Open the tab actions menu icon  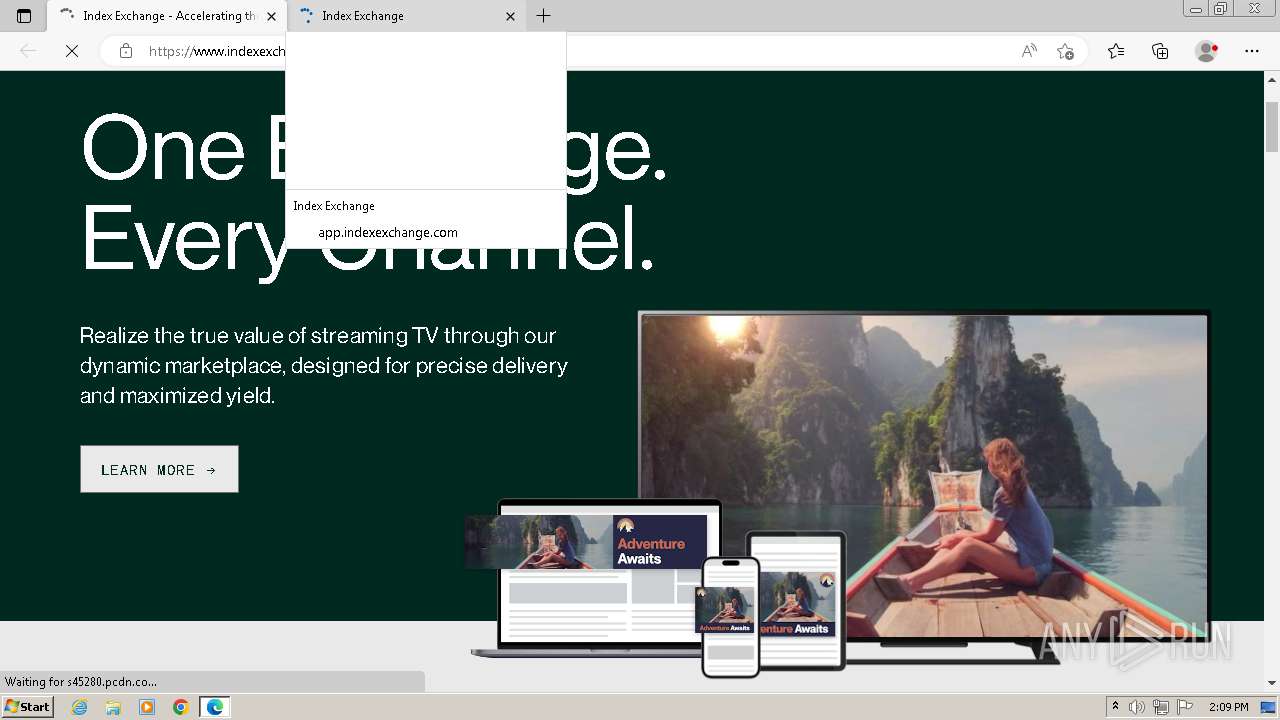click(24, 16)
